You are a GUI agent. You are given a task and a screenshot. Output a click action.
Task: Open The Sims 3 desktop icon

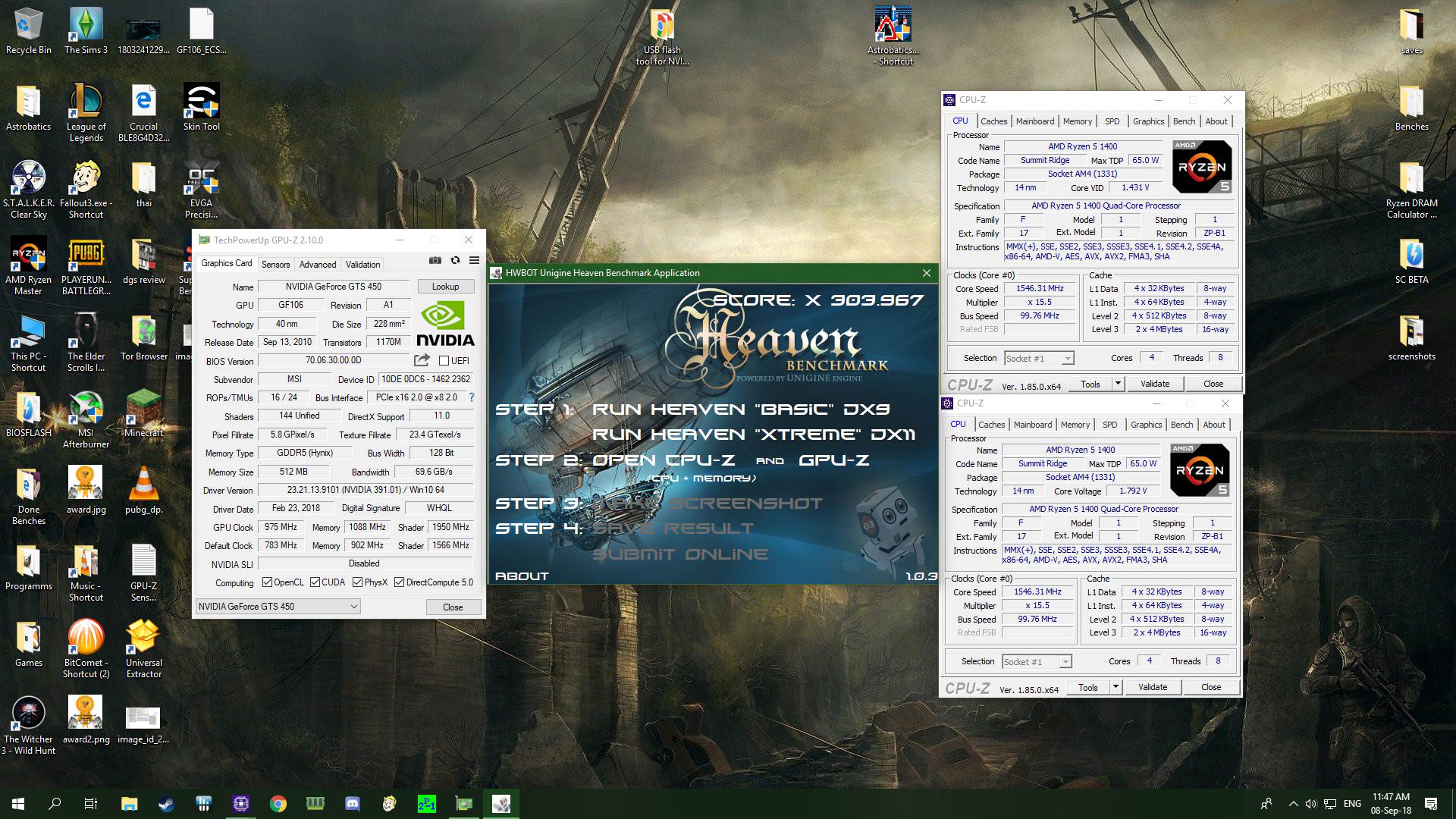(86, 31)
